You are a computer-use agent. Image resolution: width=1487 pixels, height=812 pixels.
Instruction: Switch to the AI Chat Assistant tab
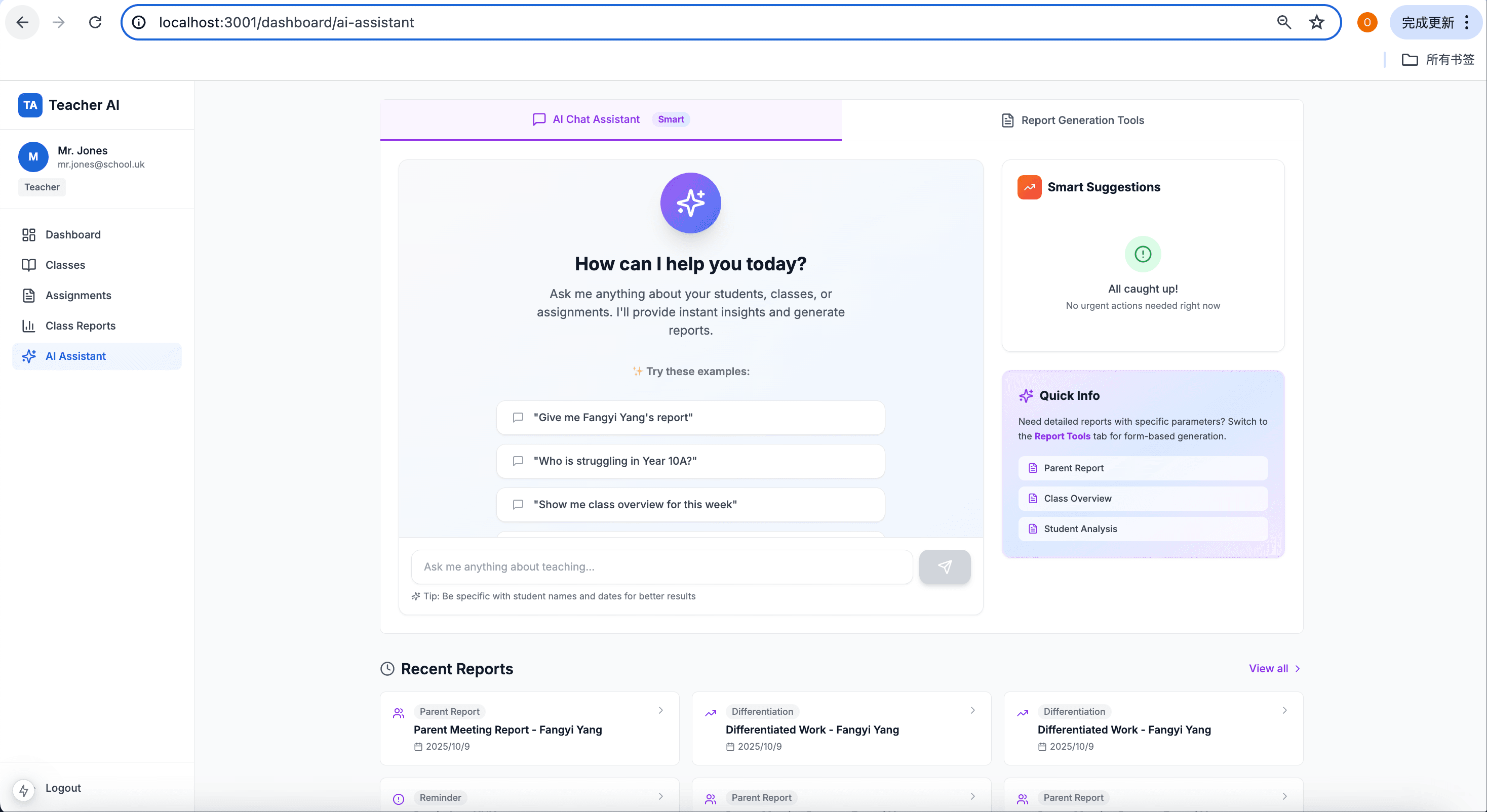point(595,119)
